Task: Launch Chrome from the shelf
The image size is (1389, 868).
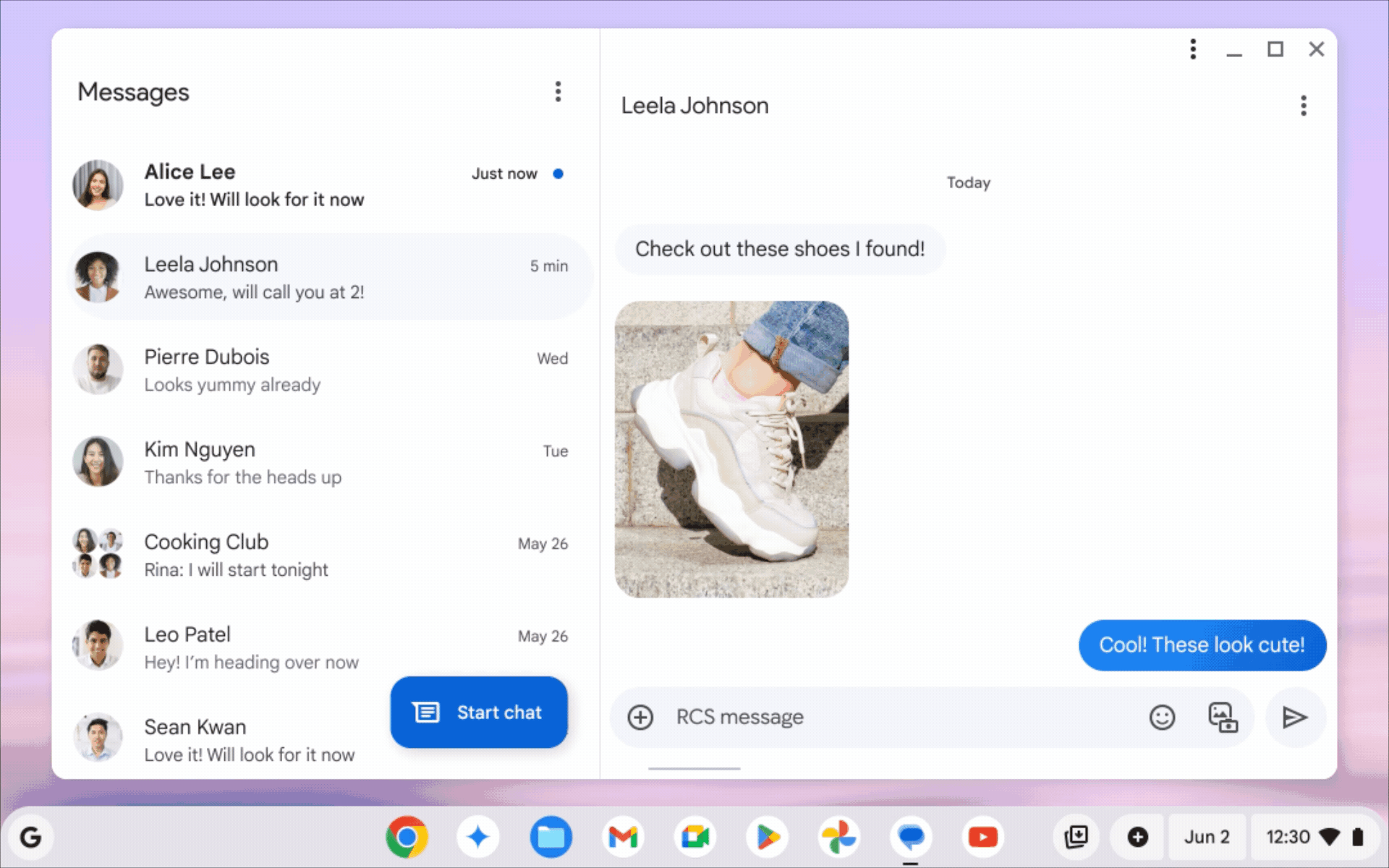Action: [407, 837]
